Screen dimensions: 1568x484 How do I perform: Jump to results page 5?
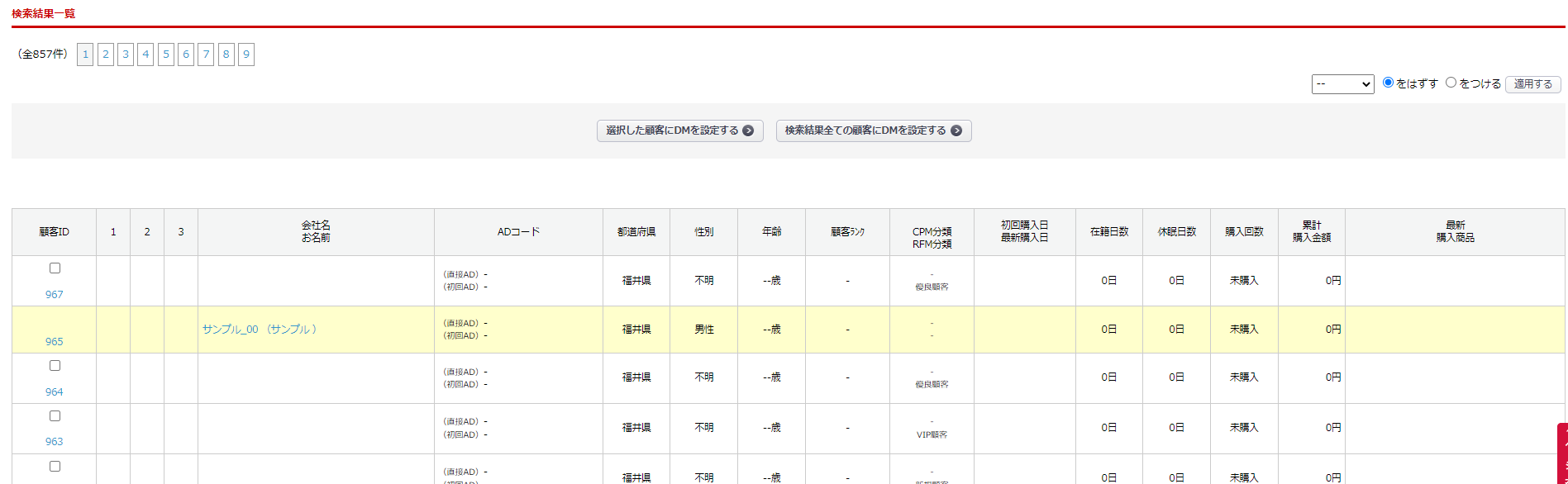point(166,55)
